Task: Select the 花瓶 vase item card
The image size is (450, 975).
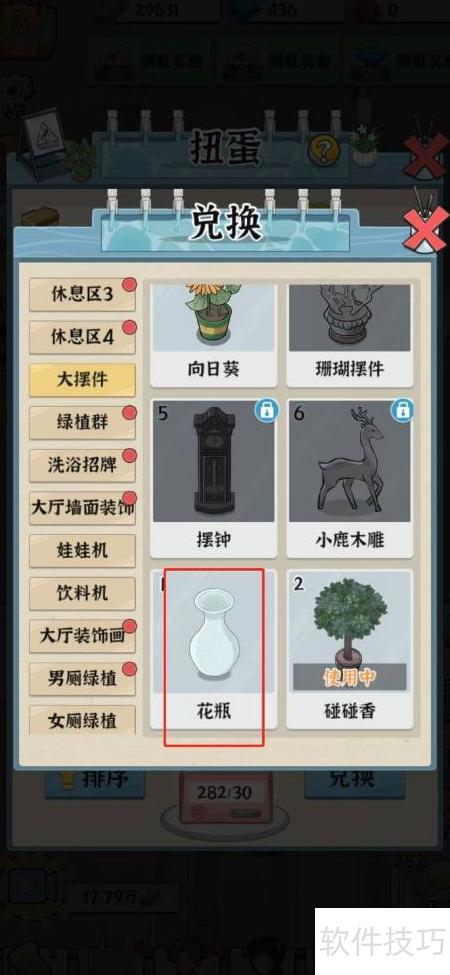Action: (x=213, y=649)
